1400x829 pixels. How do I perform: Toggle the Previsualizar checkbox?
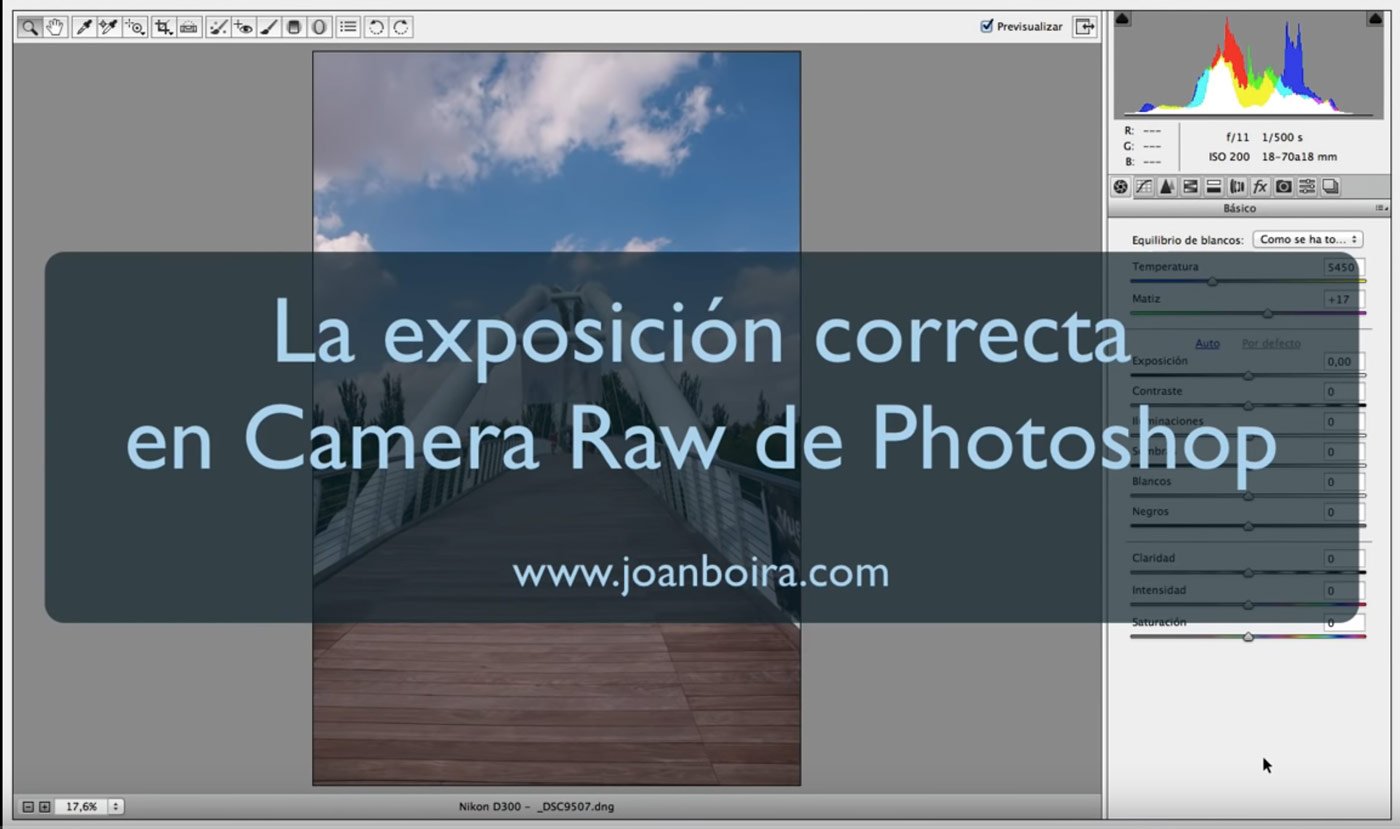point(987,26)
